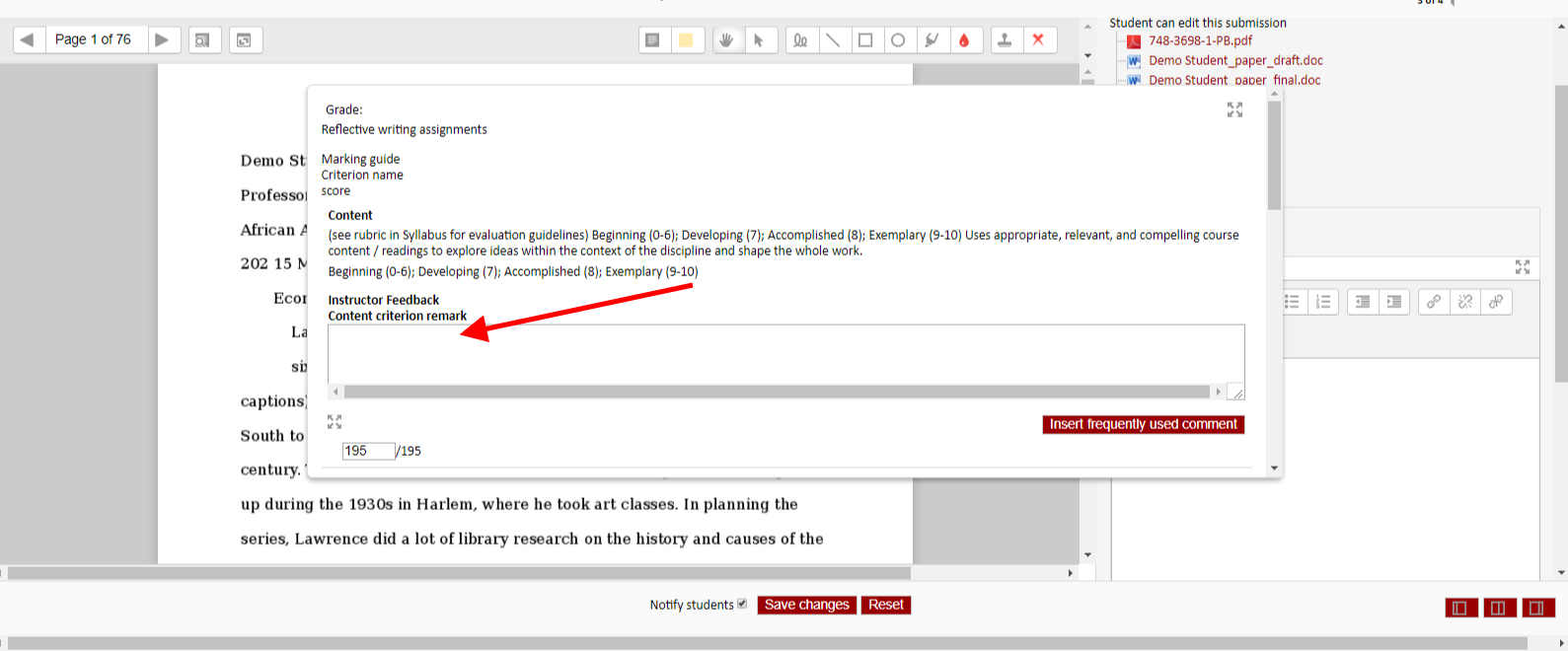1568x651 pixels.
Task: Select the hand drag tool
Action: (726, 40)
